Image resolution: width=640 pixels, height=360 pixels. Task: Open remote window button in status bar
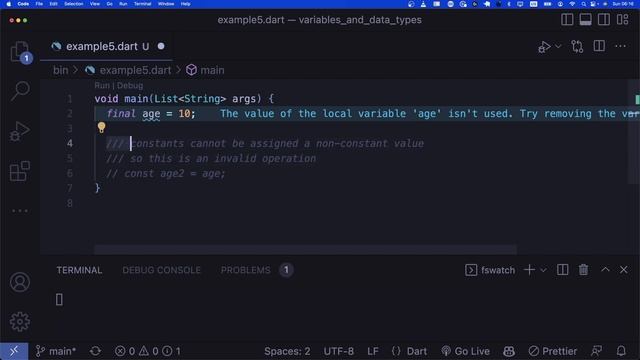pyautogui.click(x=14, y=351)
